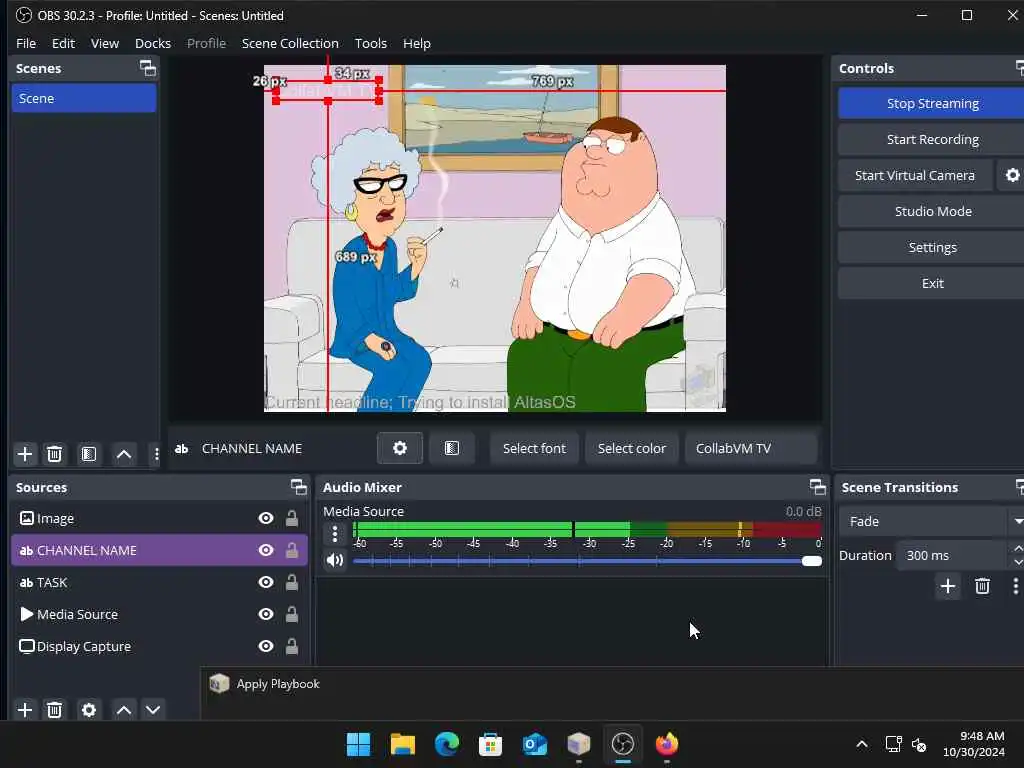1024x768 pixels.
Task: Click Select font button
Action: tap(534, 448)
